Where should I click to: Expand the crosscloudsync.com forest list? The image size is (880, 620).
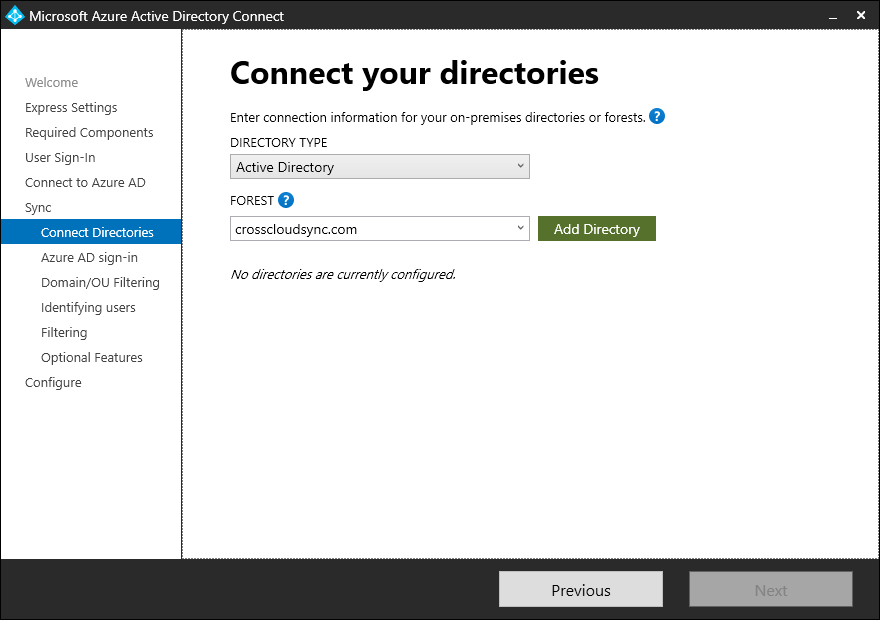point(380,228)
